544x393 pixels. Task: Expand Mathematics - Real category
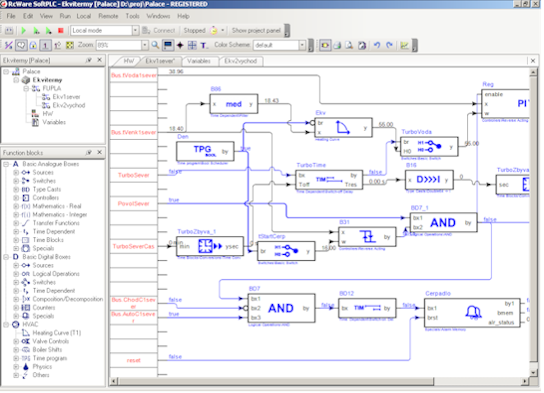(16, 206)
